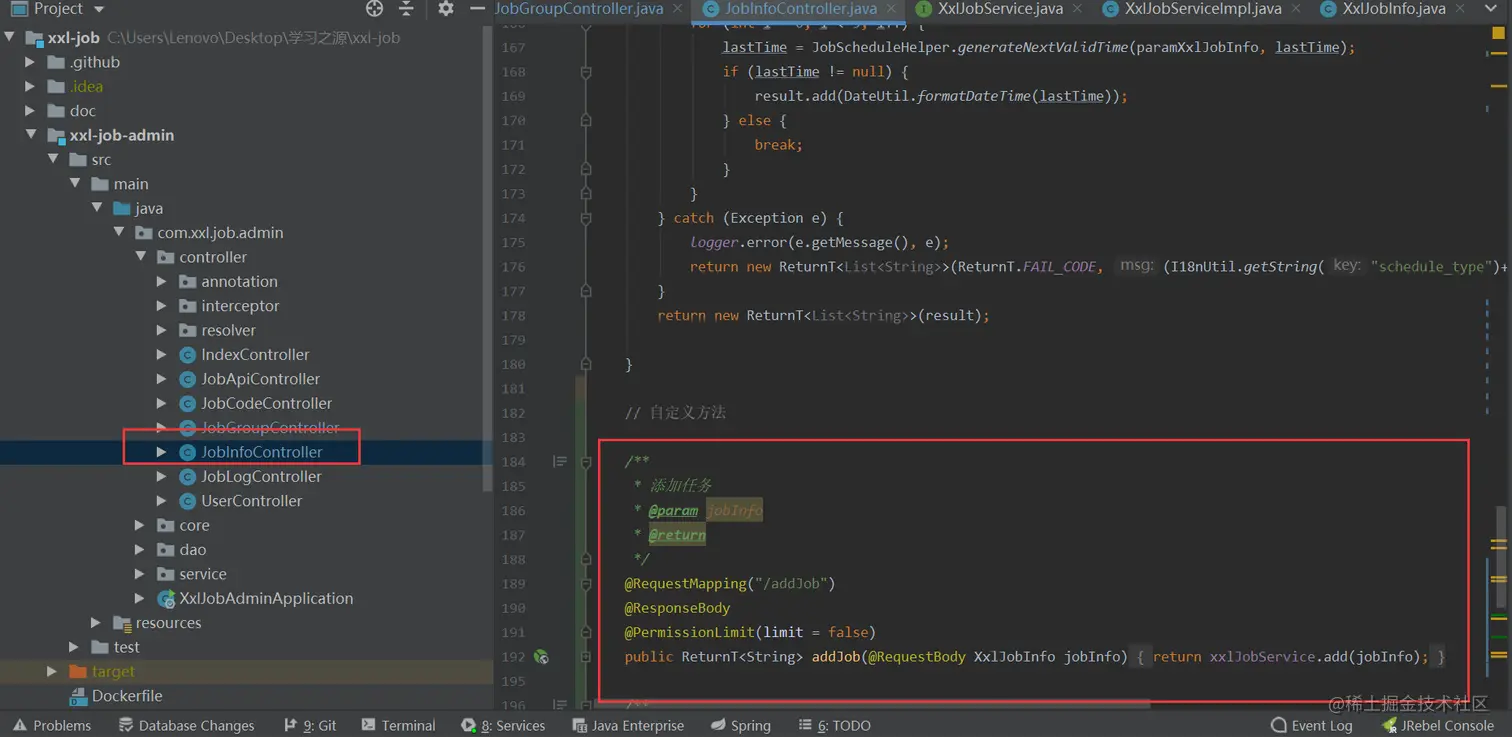
Task: Close the JobInfoController.java tab
Action: [x=891, y=9]
